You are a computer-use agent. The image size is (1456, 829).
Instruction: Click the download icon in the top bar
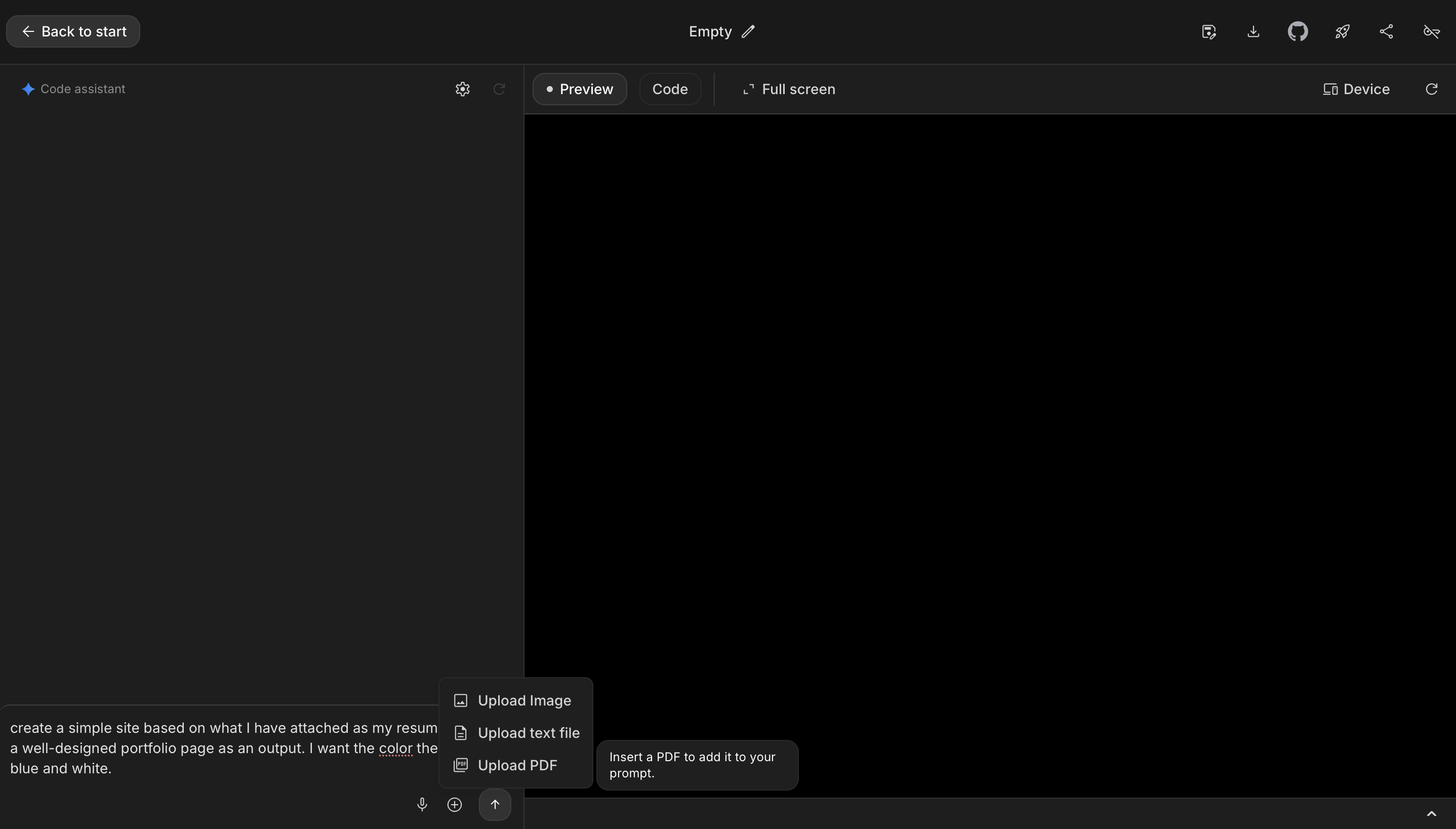pyautogui.click(x=1253, y=31)
